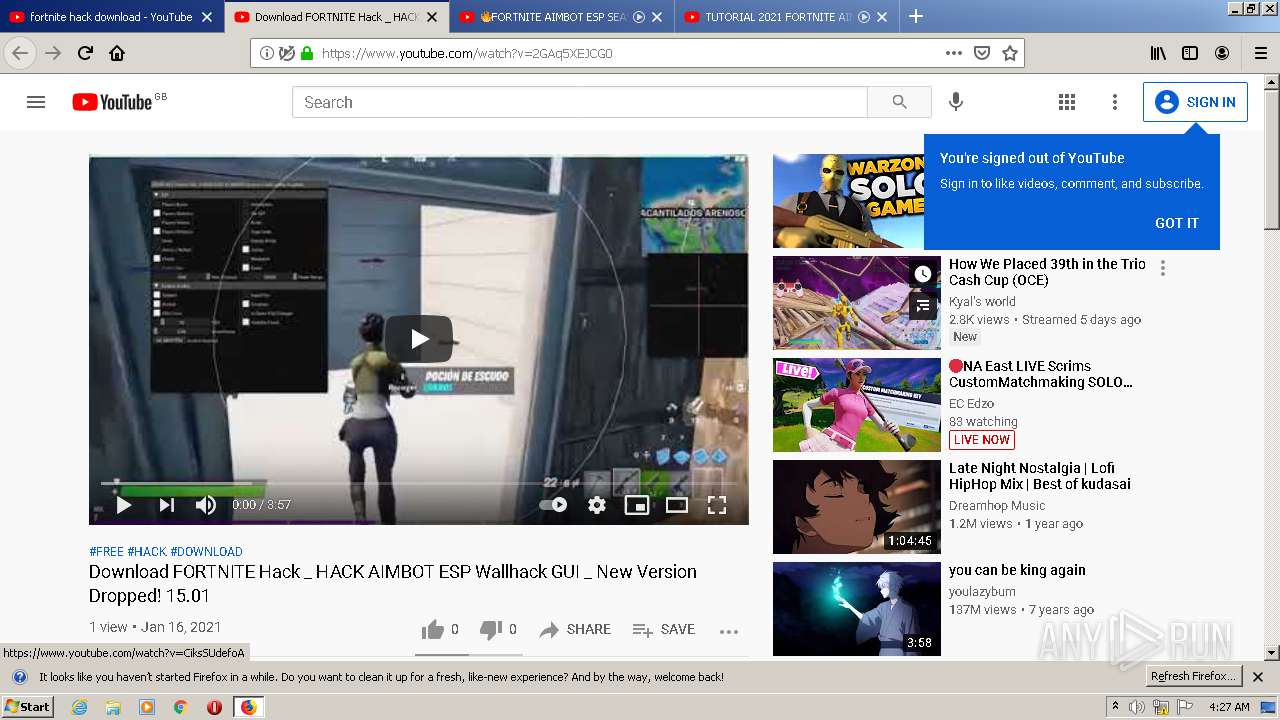Open the YouTube guide hamburger menu
Viewport: 1280px width, 720px height.
pos(36,102)
